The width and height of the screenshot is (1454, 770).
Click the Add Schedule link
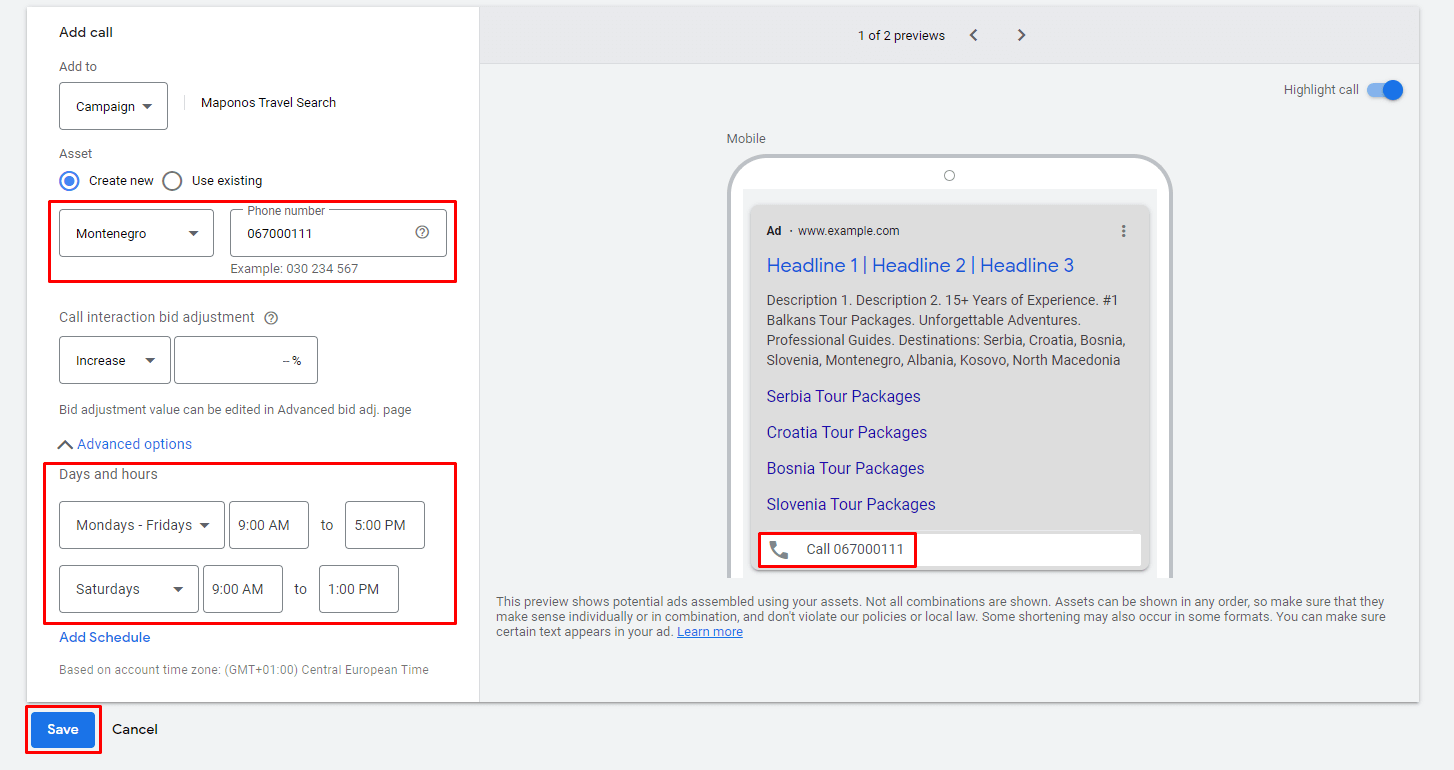[105, 637]
